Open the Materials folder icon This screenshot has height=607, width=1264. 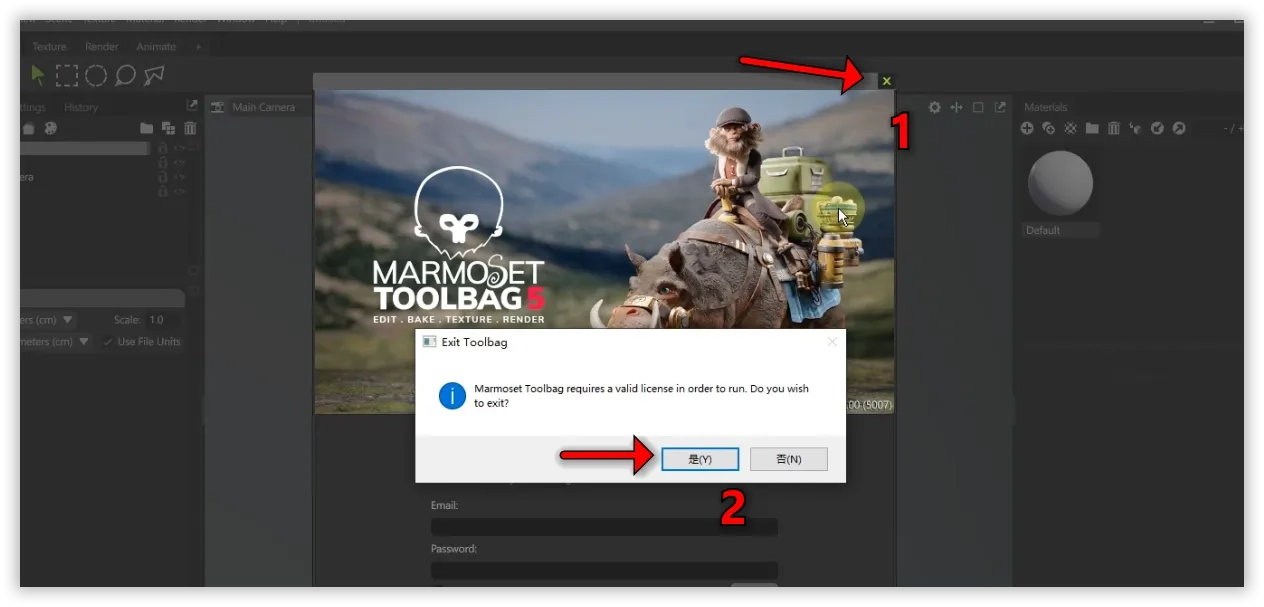1092,128
